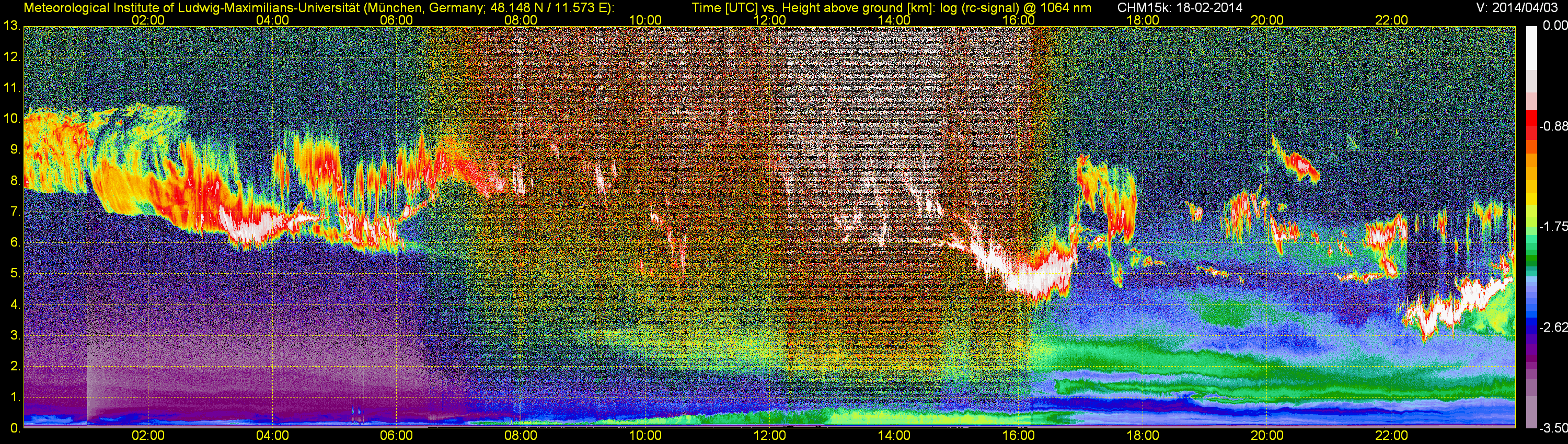Click height axis label 12 km
The image size is (1568, 444).
point(11,57)
